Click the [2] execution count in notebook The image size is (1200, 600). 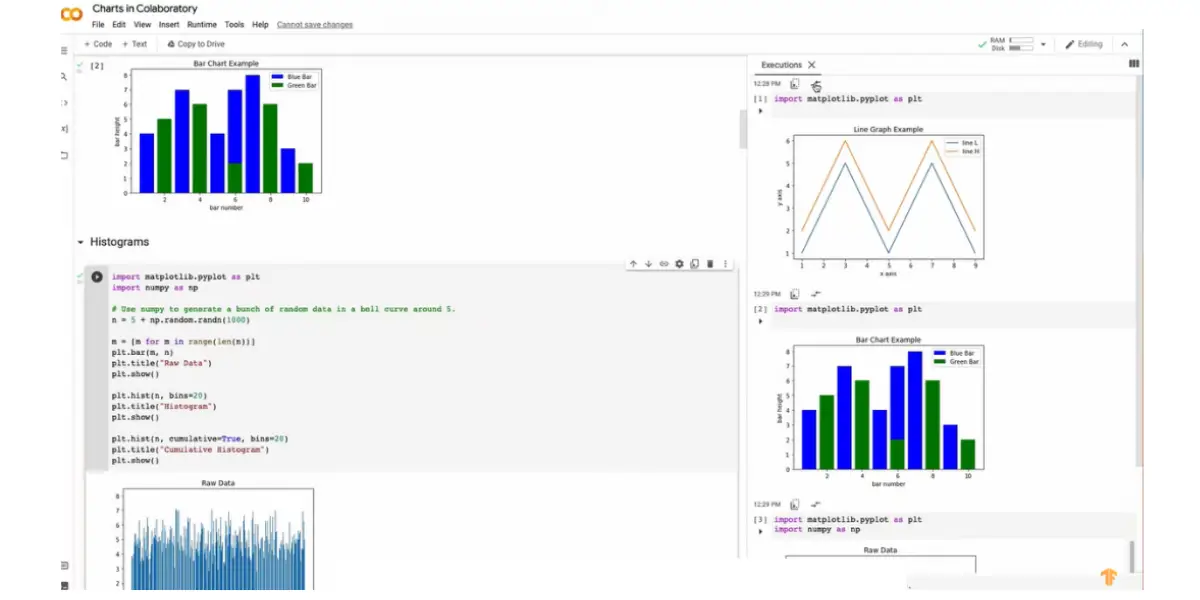97,66
